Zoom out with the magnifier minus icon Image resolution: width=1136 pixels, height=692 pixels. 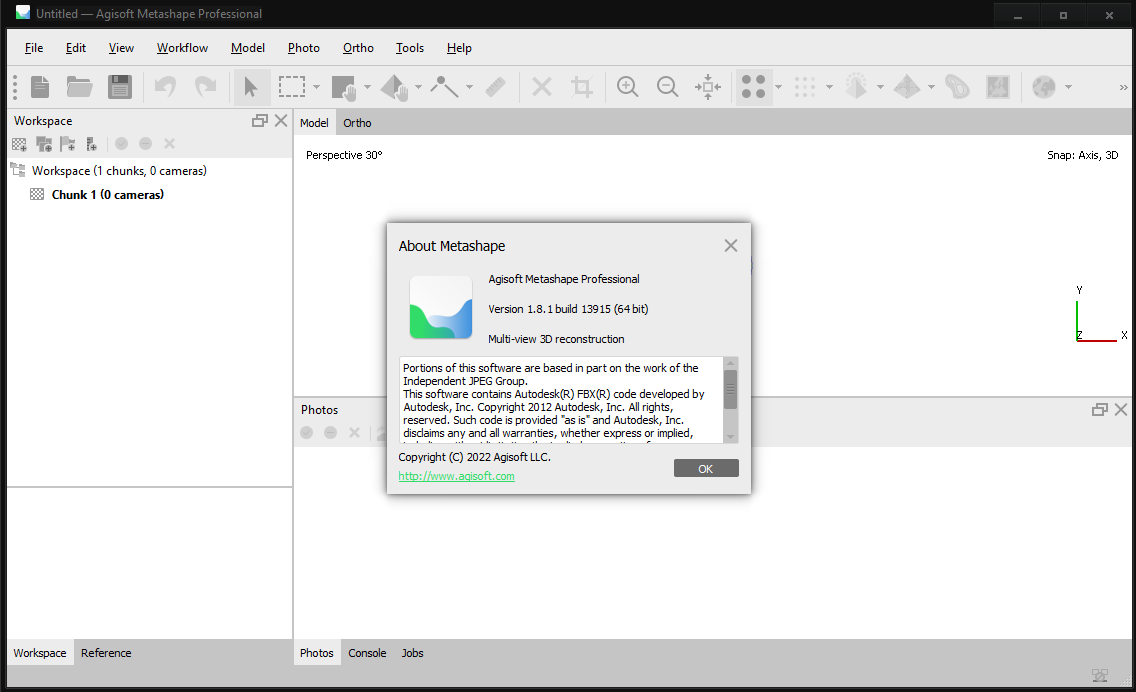click(667, 87)
